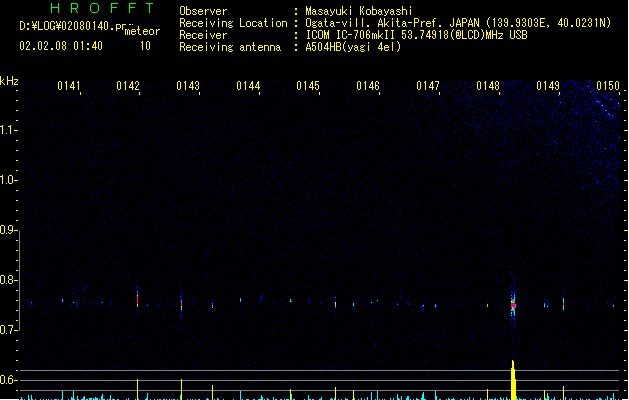Click the 'Observer' field label
The image size is (629, 400).
click(x=203, y=11)
